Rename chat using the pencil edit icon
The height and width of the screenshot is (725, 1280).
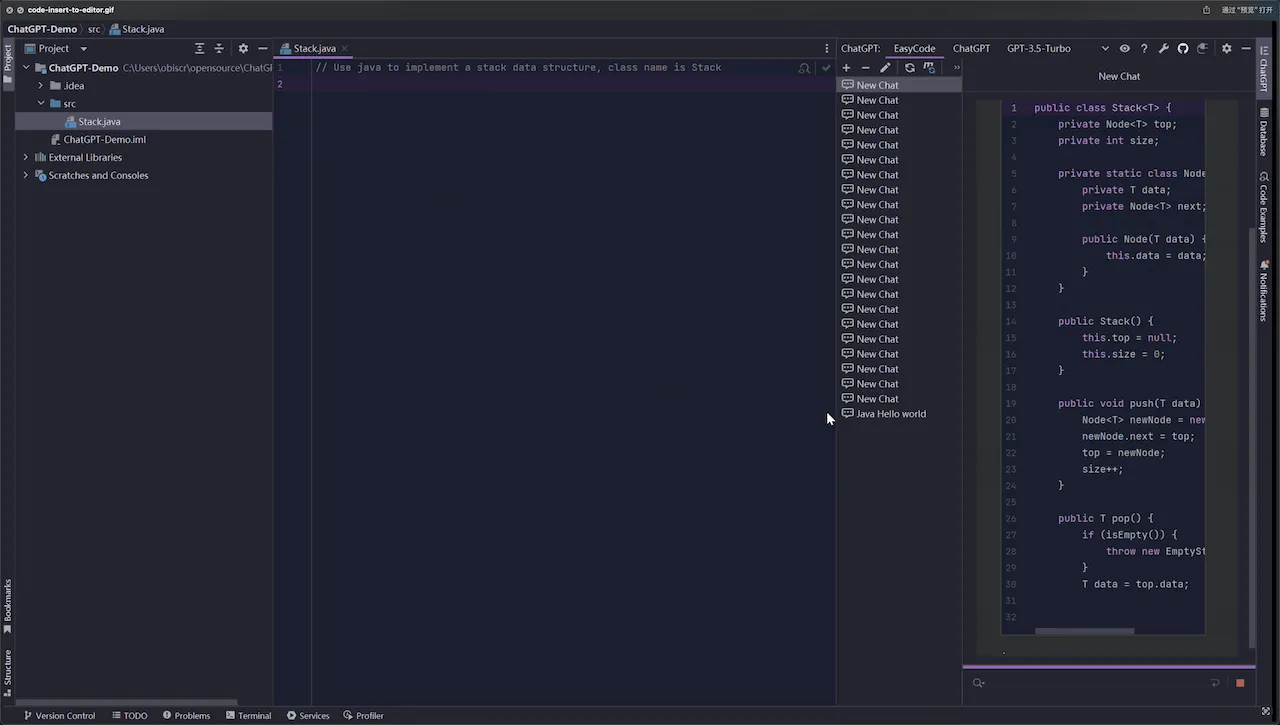pos(885,68)
